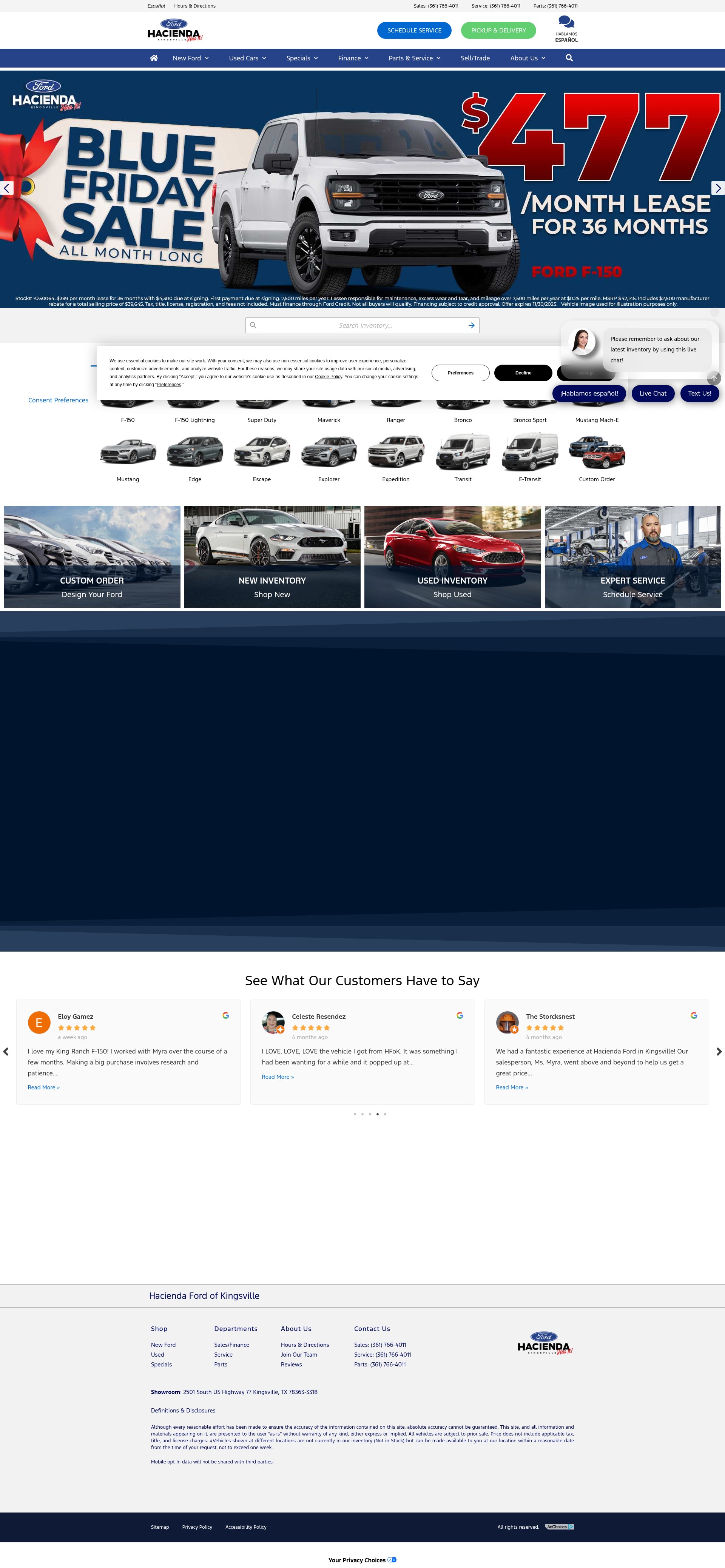
Task: Select the Expedition model image
Action: [396, 452]
